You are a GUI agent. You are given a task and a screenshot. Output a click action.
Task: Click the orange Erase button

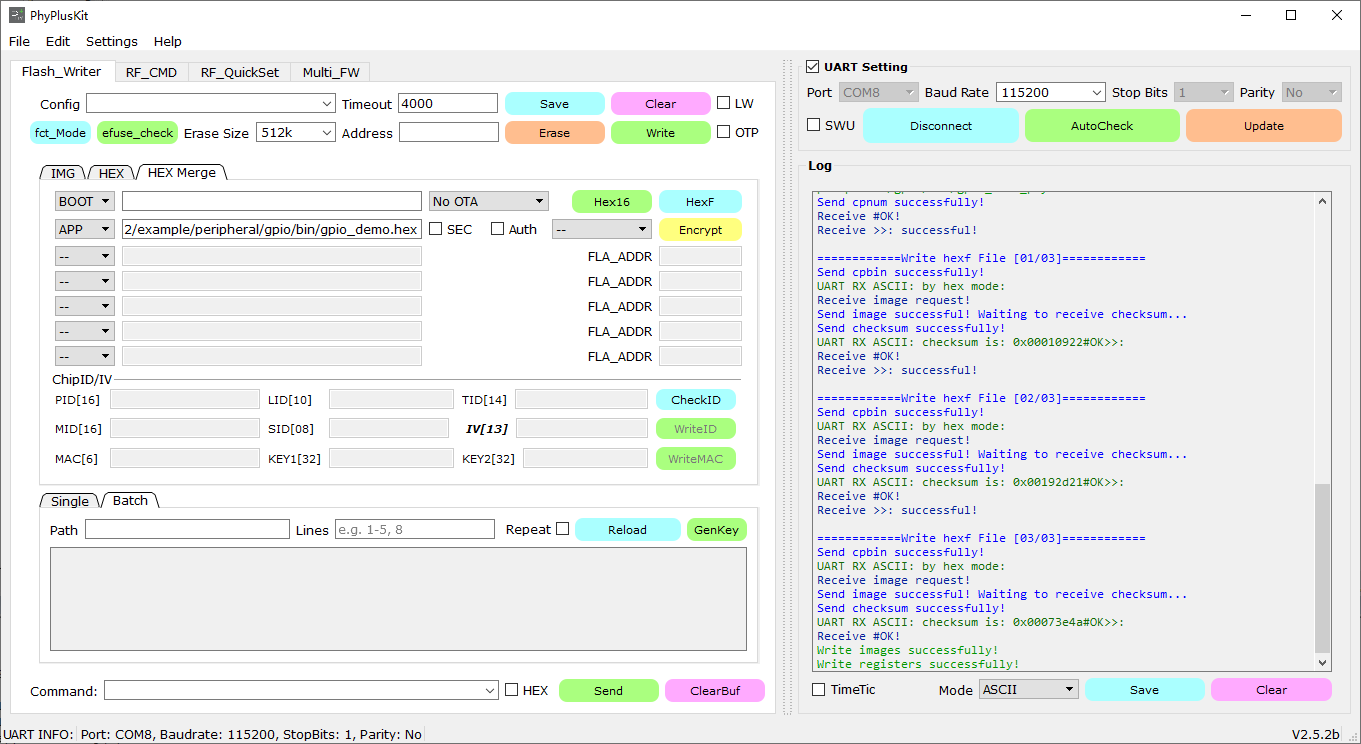pos(554,133)
